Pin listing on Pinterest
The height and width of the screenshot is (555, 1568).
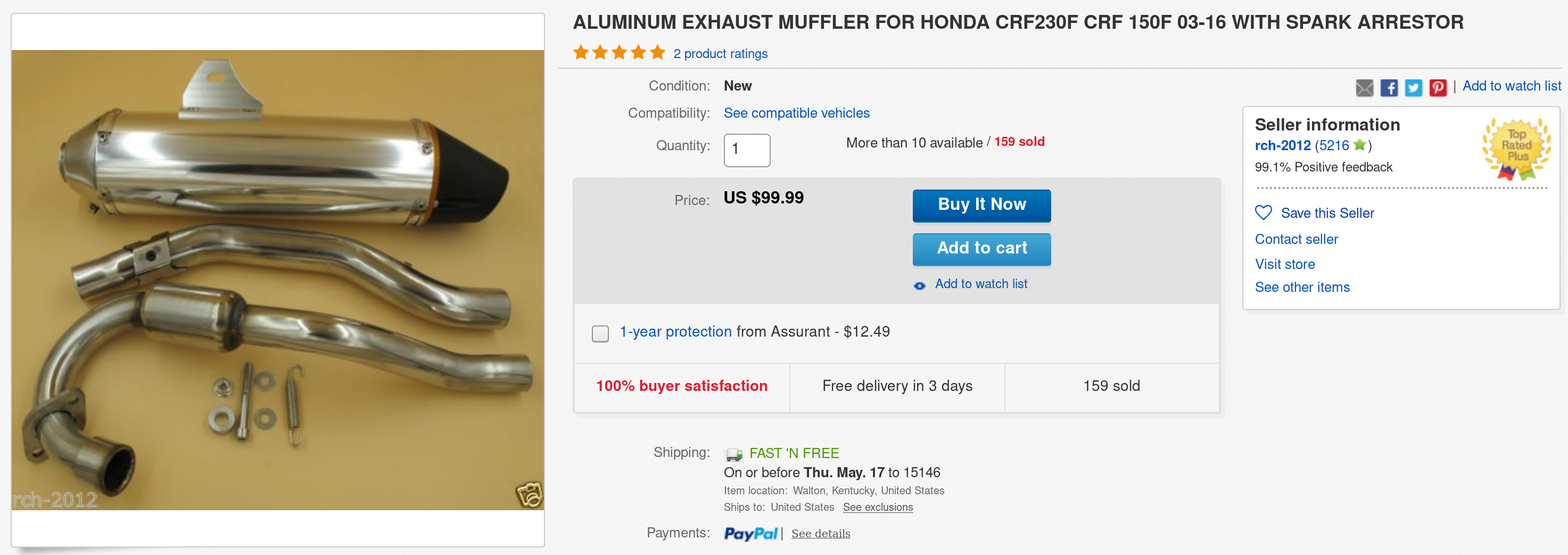coord(1438,88)
